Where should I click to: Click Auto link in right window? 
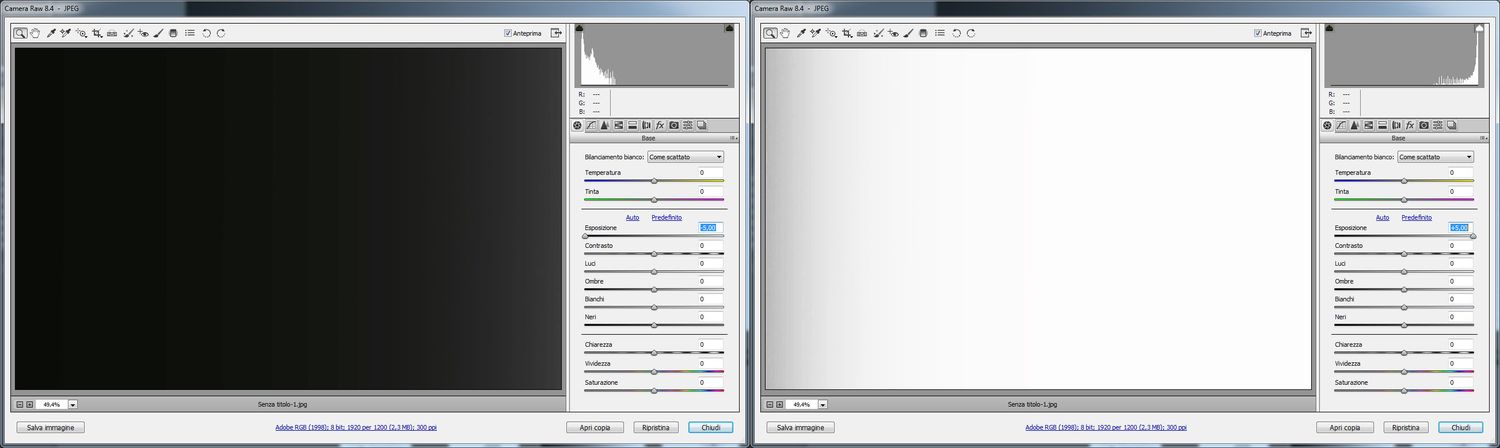(1382, 217)
